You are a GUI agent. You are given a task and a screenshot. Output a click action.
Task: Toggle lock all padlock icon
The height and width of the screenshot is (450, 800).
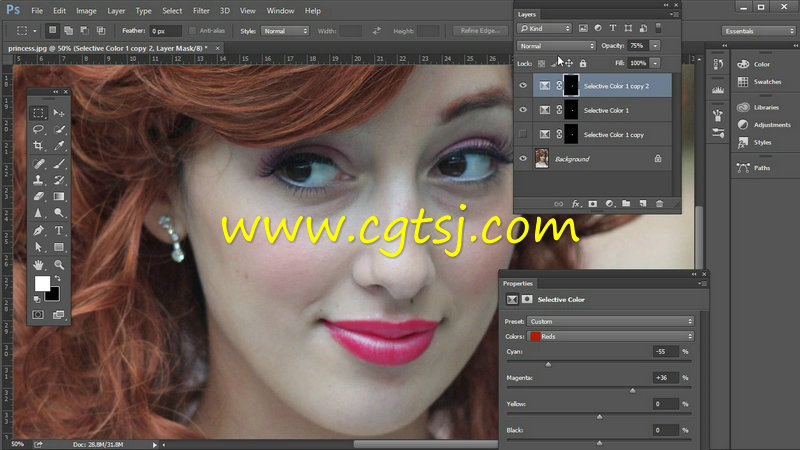point(583,63)
